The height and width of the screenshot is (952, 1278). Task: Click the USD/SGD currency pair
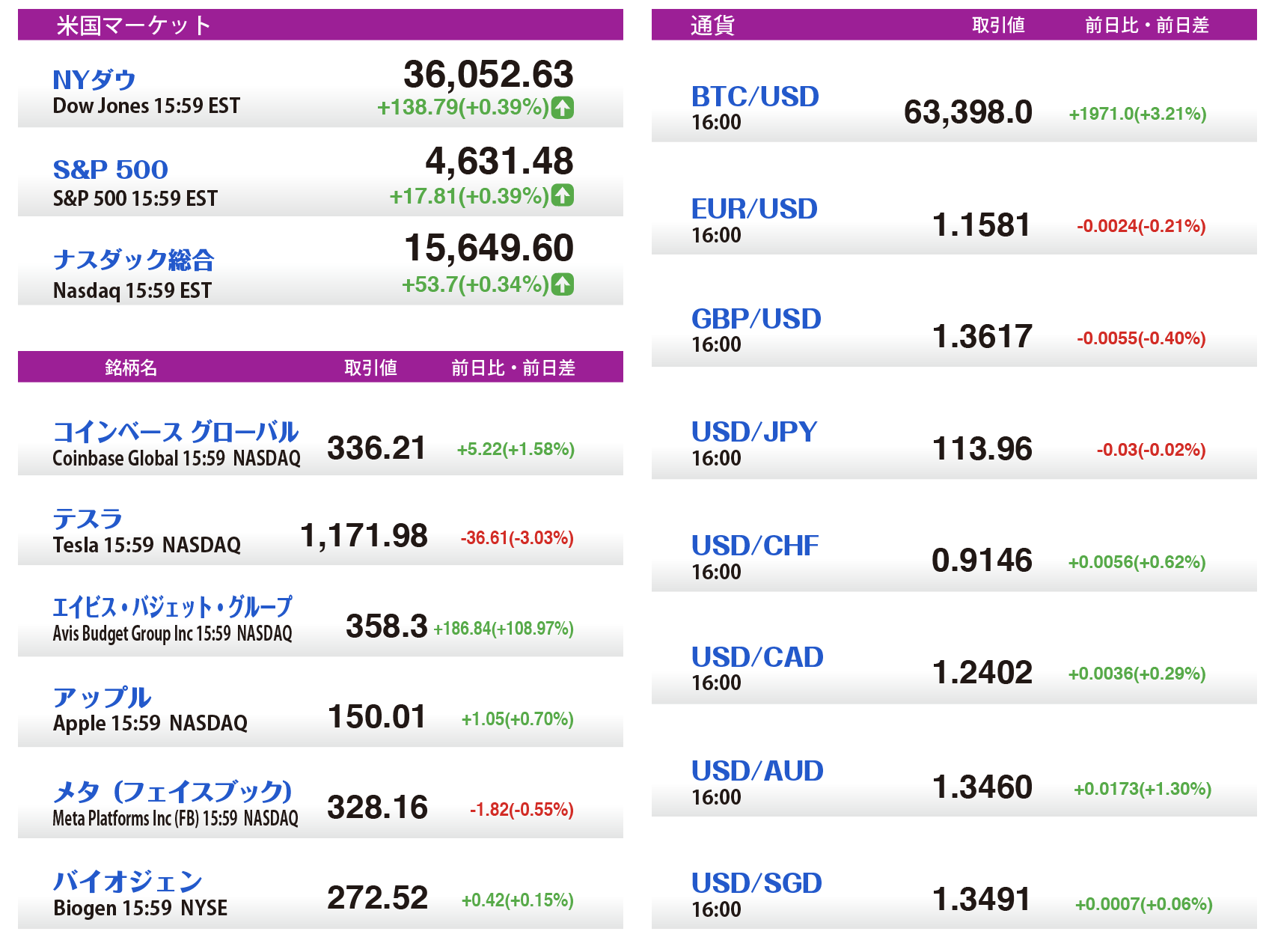click(756, 883)
